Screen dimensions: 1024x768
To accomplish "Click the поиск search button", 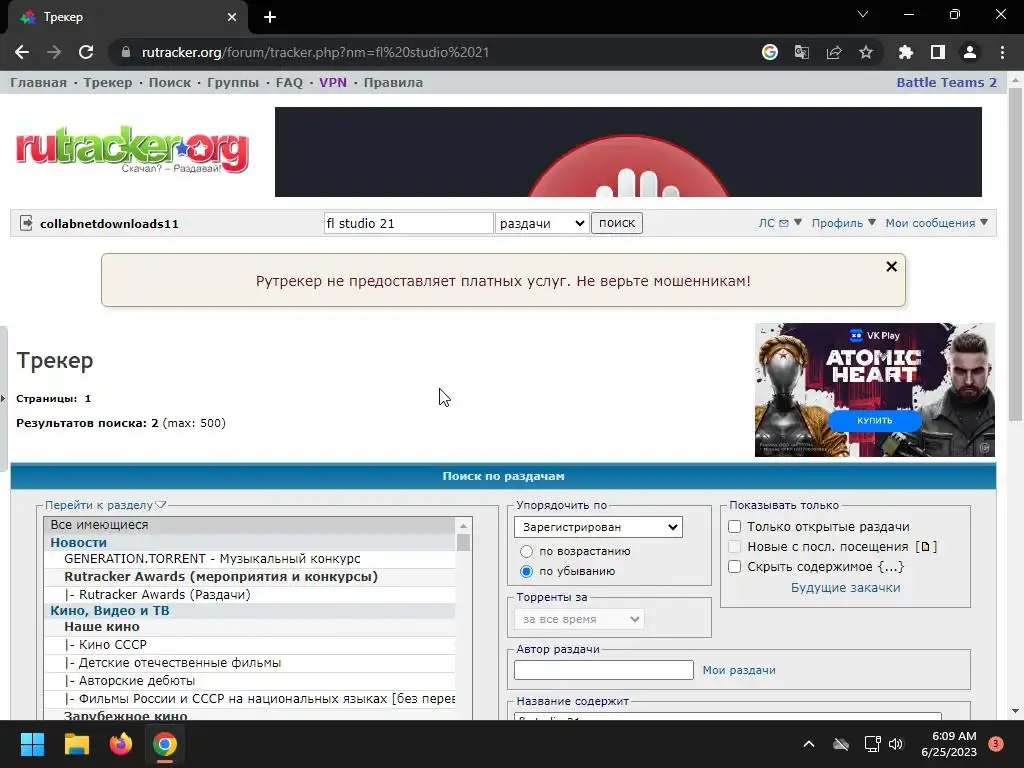I will click(x=617, y=223).
